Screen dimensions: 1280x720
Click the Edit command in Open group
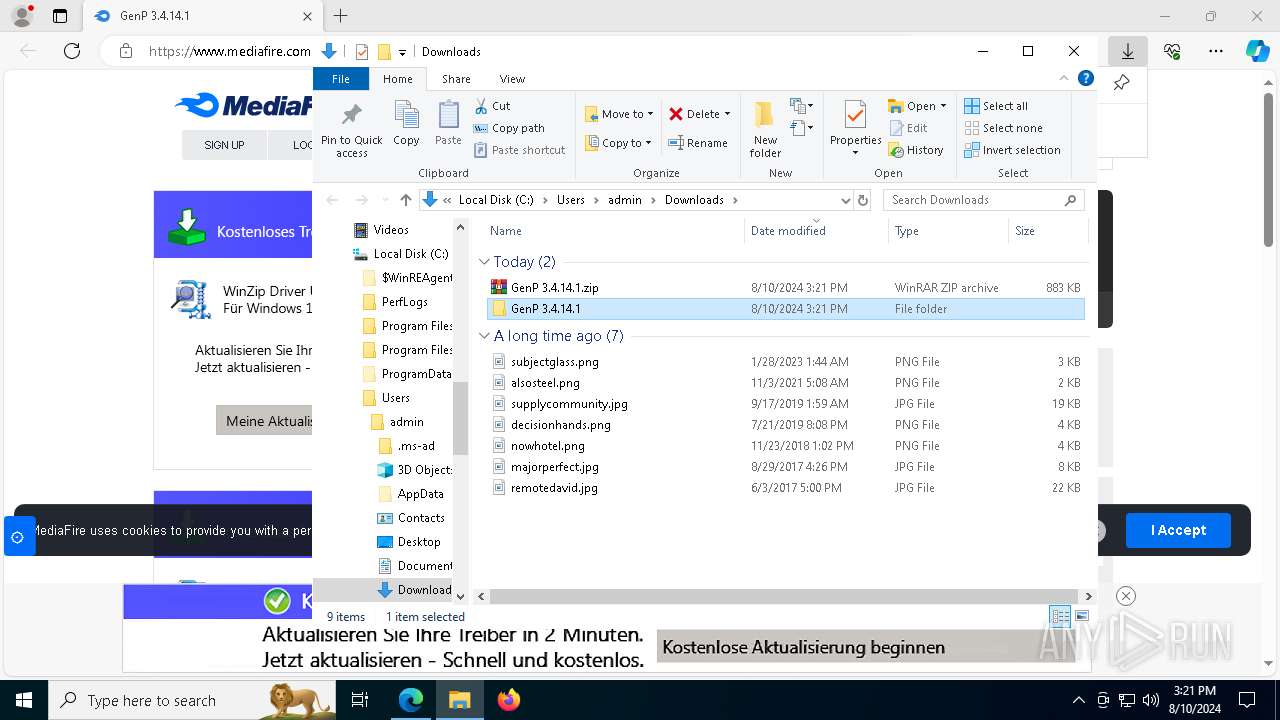click(907, 128)
